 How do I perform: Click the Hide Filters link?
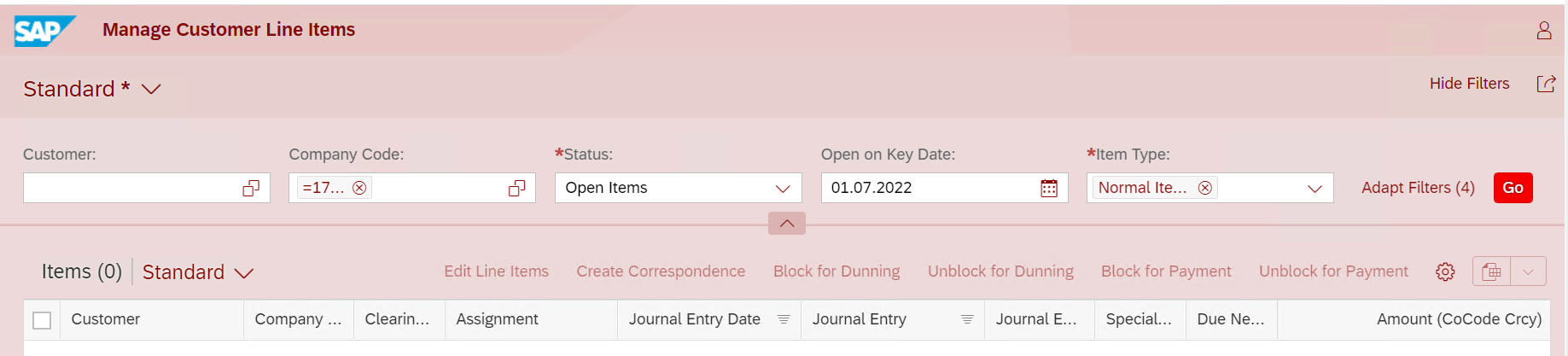tap(1469, 84)
